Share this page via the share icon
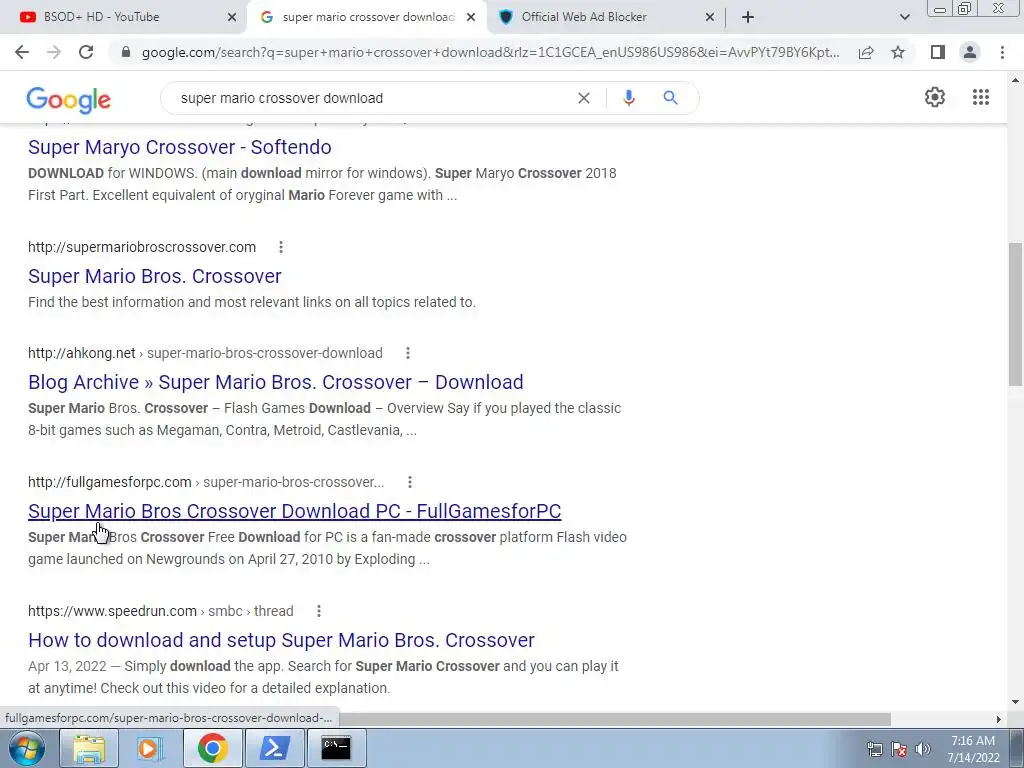1024x768 pixels. 866,52
